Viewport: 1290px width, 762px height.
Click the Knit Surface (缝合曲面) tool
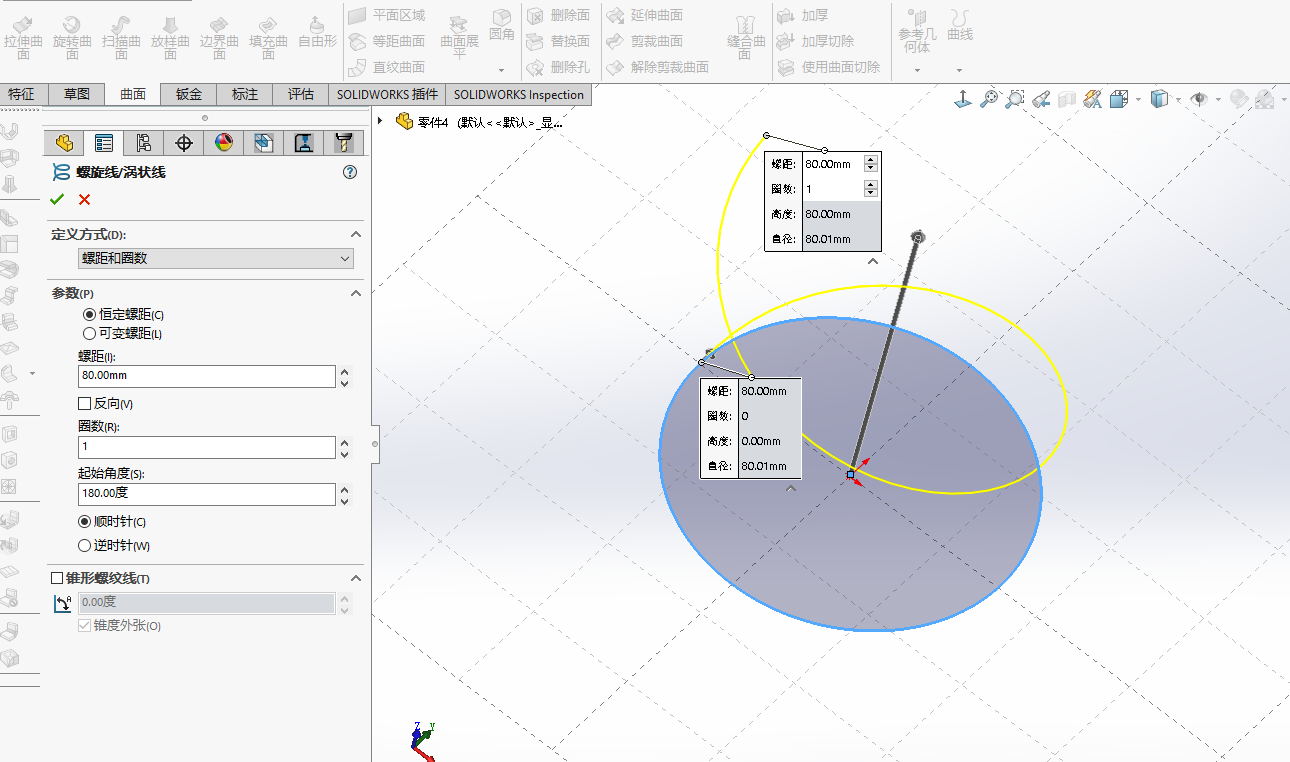746,37
